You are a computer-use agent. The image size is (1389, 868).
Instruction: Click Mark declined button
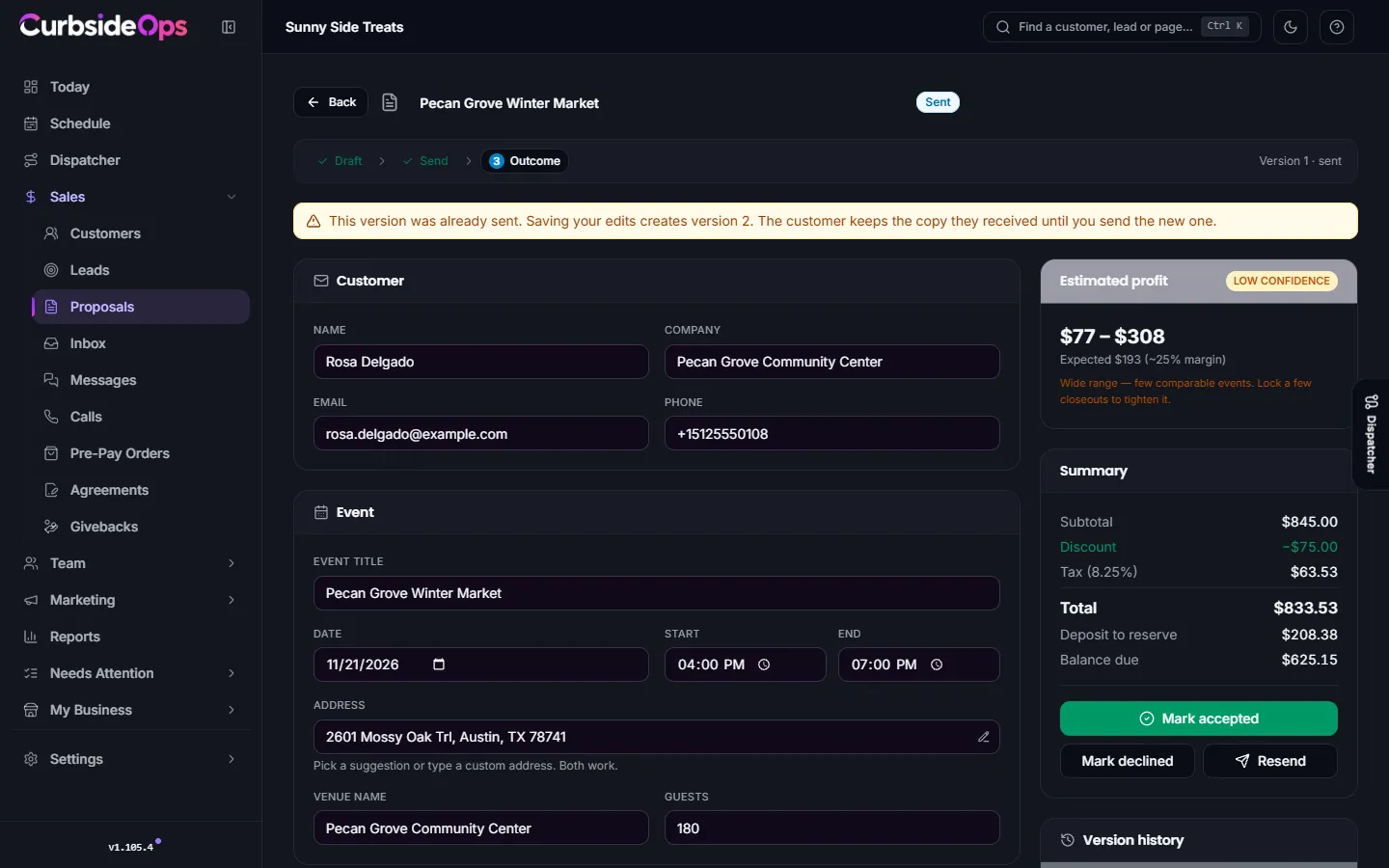1128,761
